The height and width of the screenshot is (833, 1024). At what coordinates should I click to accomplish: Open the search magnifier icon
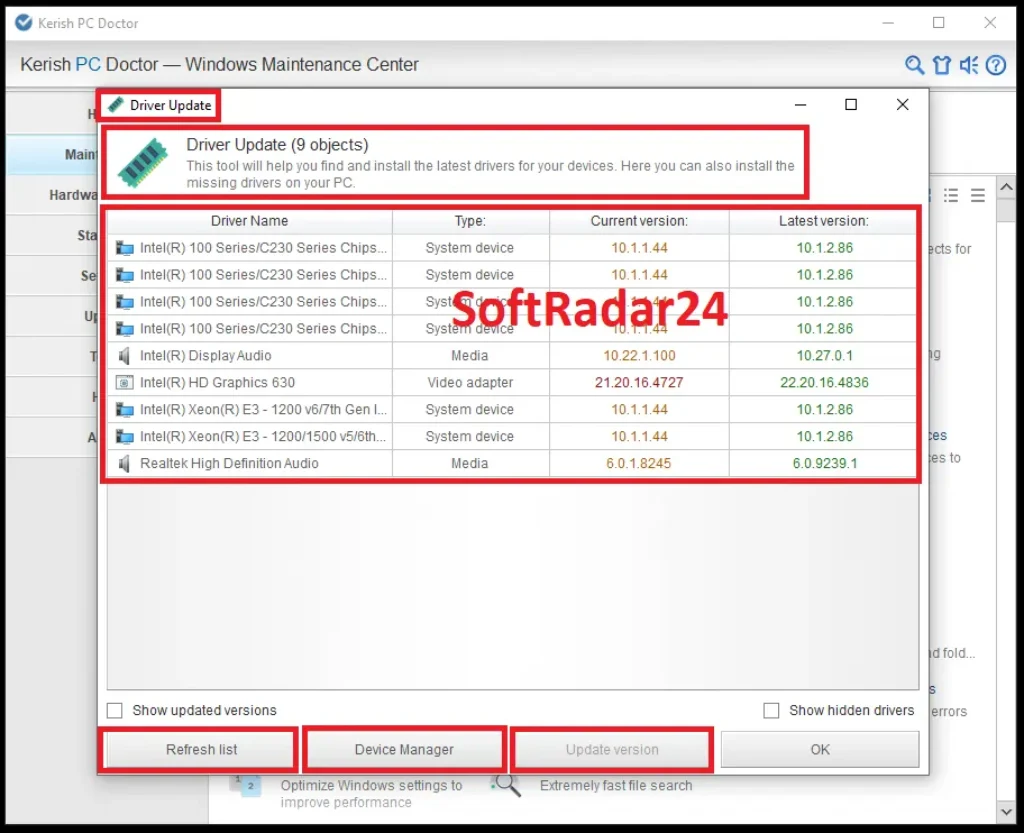point(914,64)
